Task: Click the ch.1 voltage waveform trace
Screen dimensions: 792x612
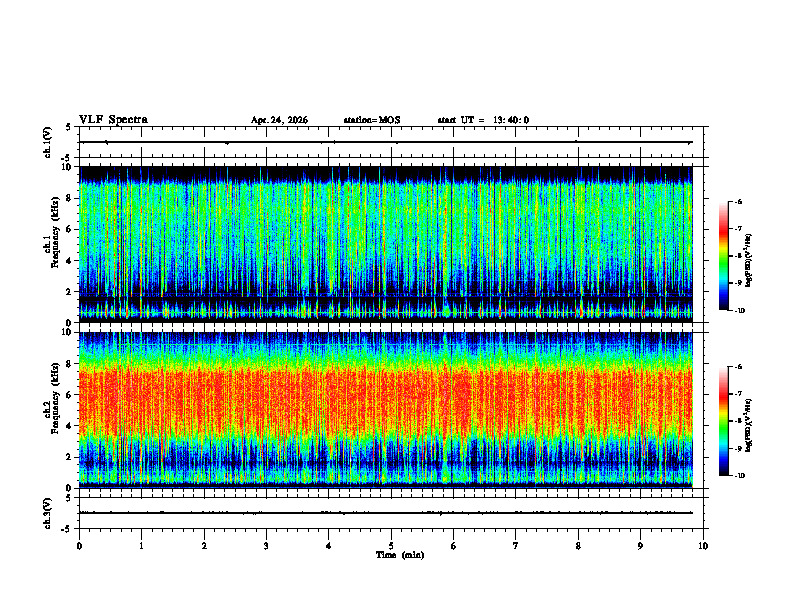Action: tap(386, 142)
